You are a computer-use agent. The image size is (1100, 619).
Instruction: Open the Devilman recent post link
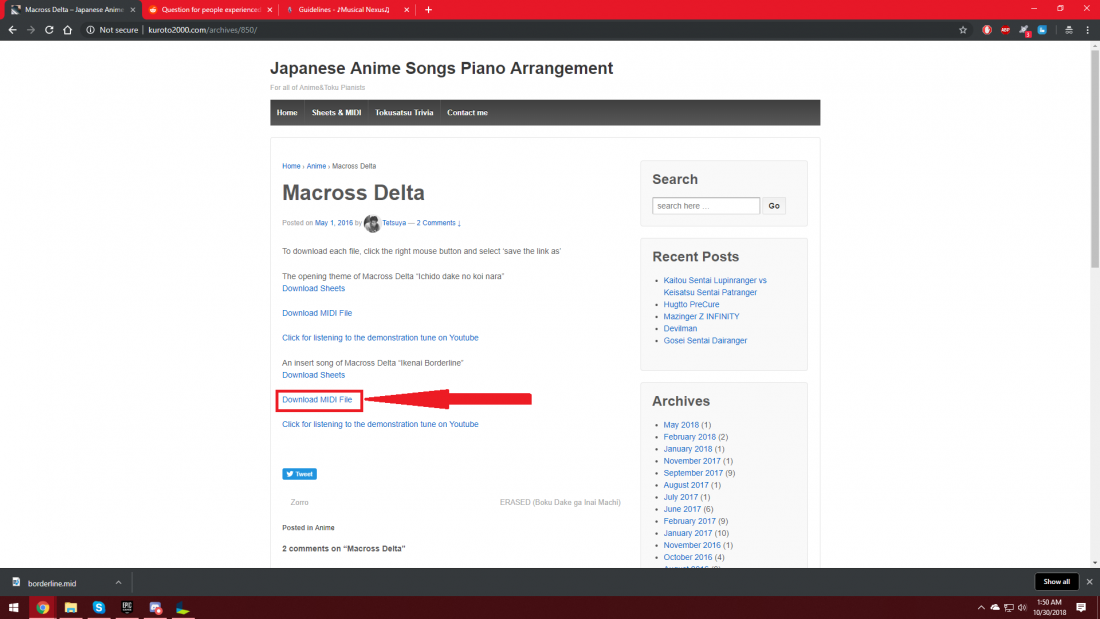tap(680, 328)
